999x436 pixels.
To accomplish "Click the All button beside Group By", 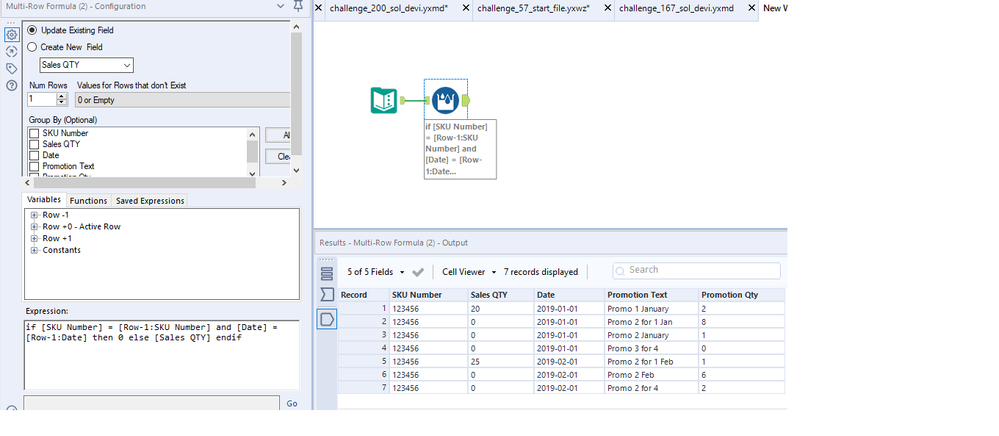I will coord(278,135).
